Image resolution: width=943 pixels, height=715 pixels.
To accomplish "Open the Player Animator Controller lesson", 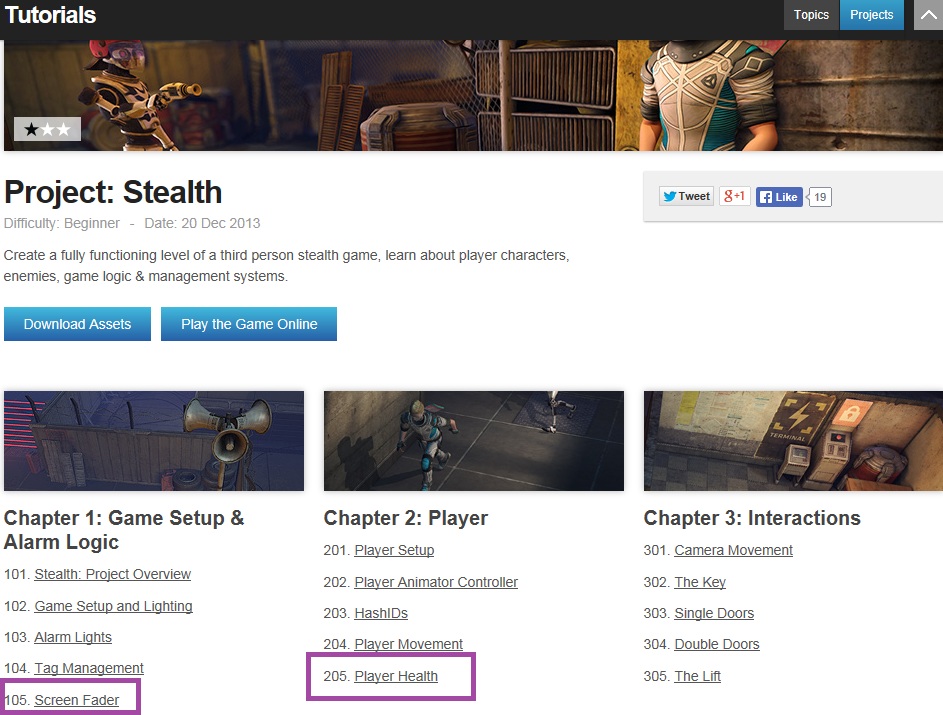I will coord(436,582).
